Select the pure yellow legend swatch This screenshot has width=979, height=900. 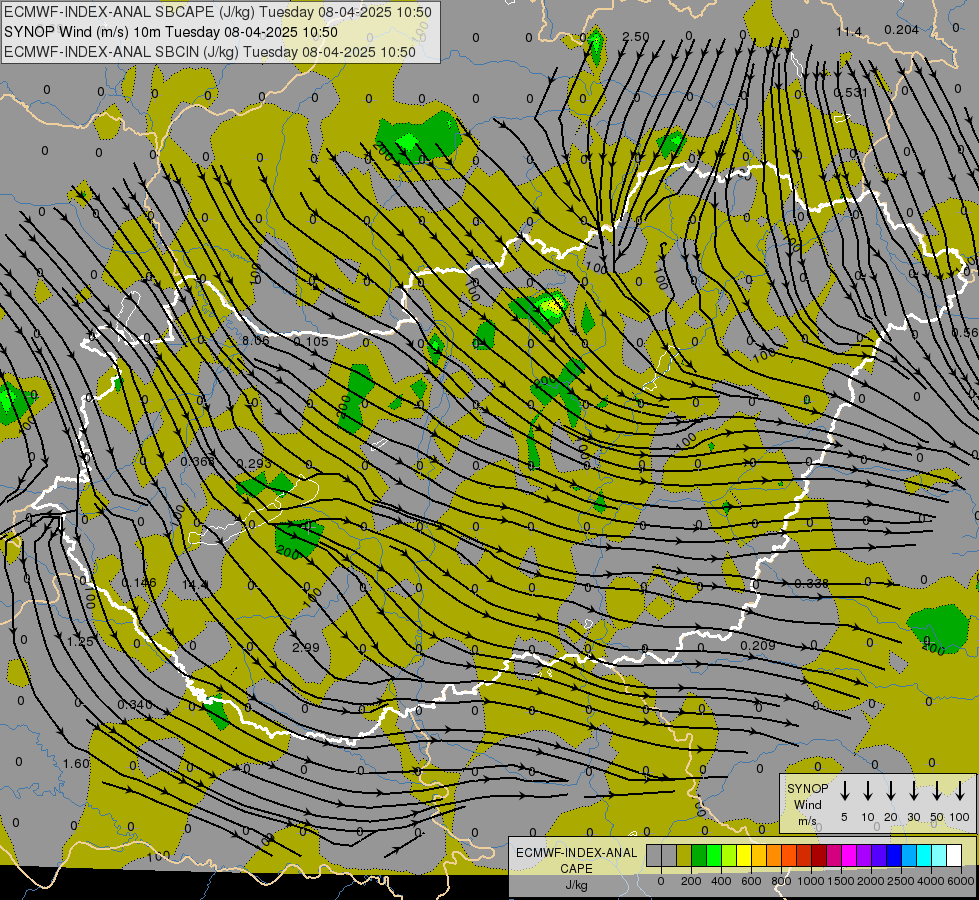coord(744,855)
